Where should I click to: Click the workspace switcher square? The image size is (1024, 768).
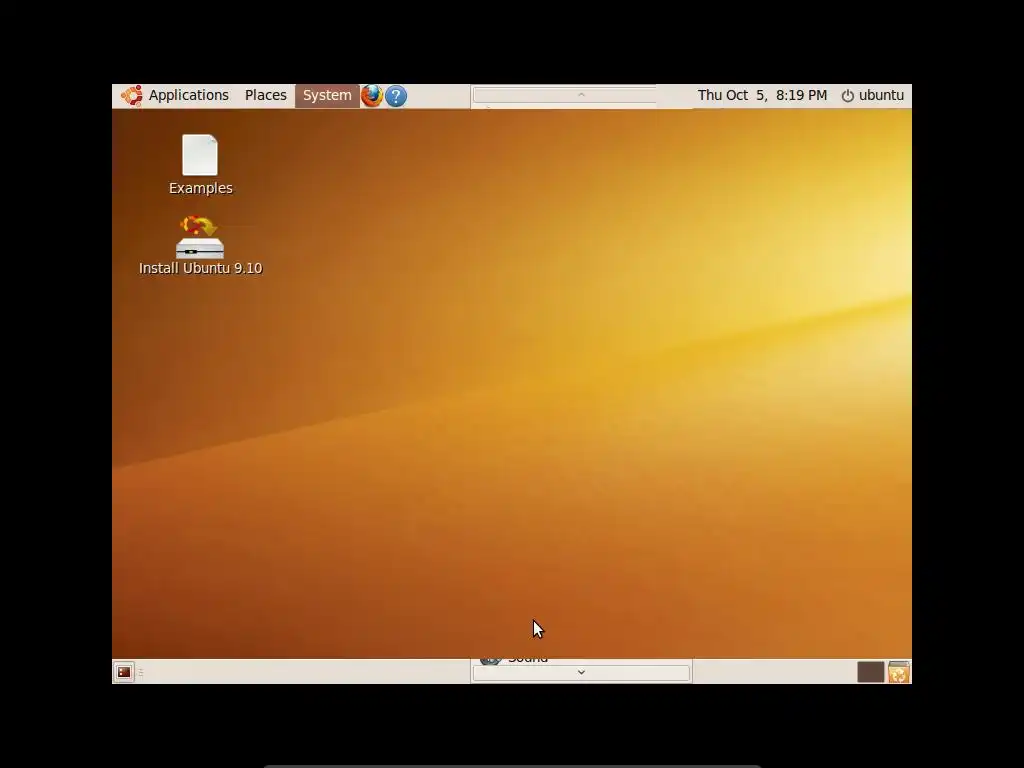coord(870,672)
